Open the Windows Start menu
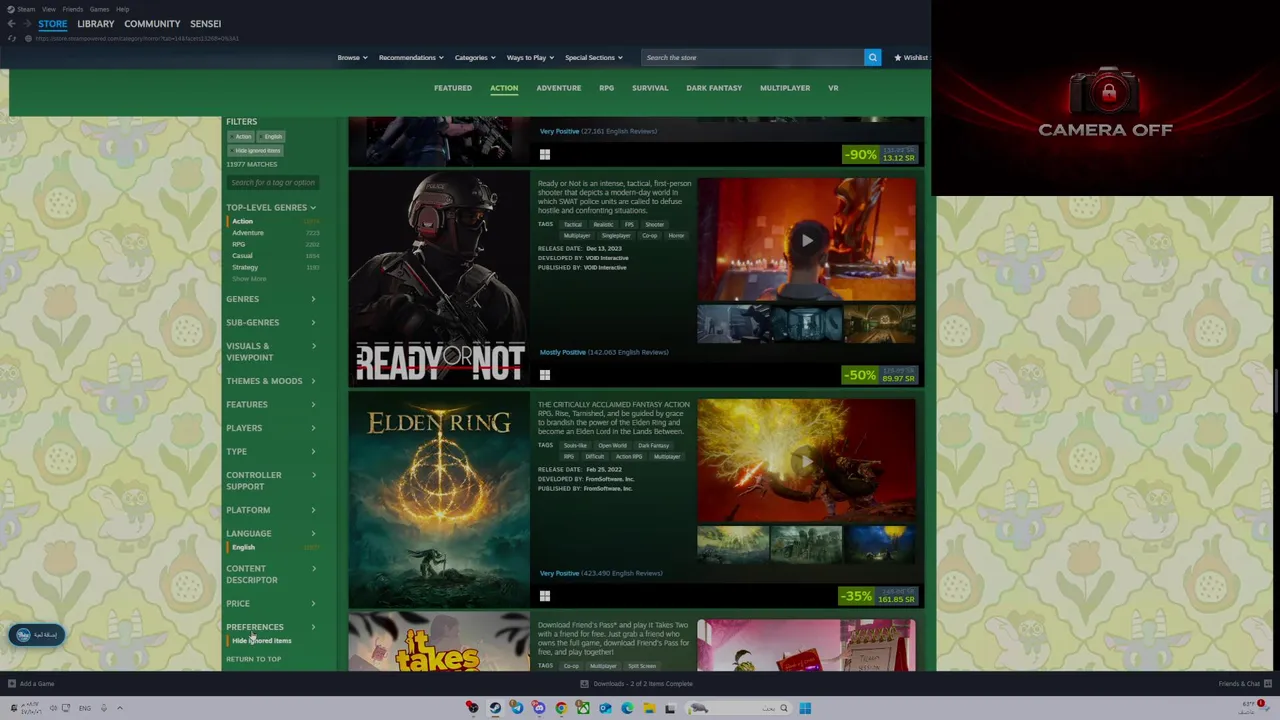The width and height of the screenshot is (1280, 720). tap(805, 708)
